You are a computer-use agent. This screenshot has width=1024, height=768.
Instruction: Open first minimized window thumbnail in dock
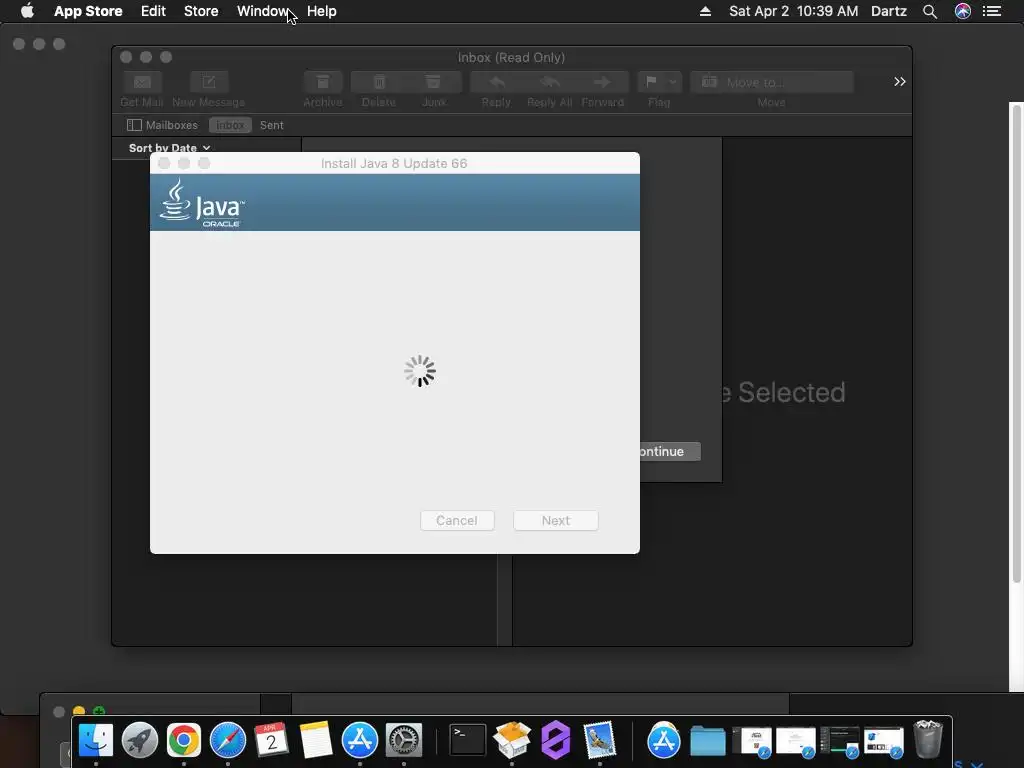point(752,743)
